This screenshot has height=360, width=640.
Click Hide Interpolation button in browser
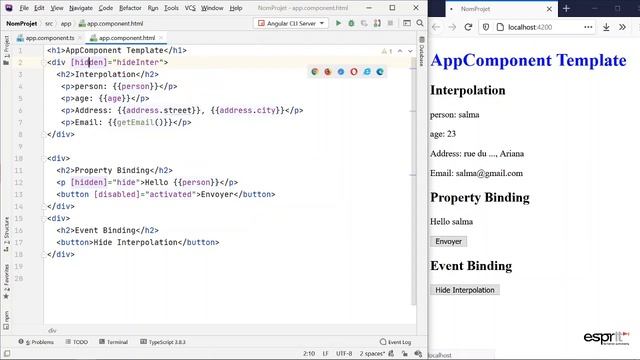pos(464,290)
